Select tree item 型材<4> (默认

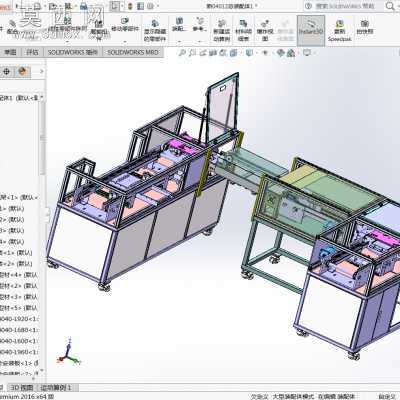(19, 275)
